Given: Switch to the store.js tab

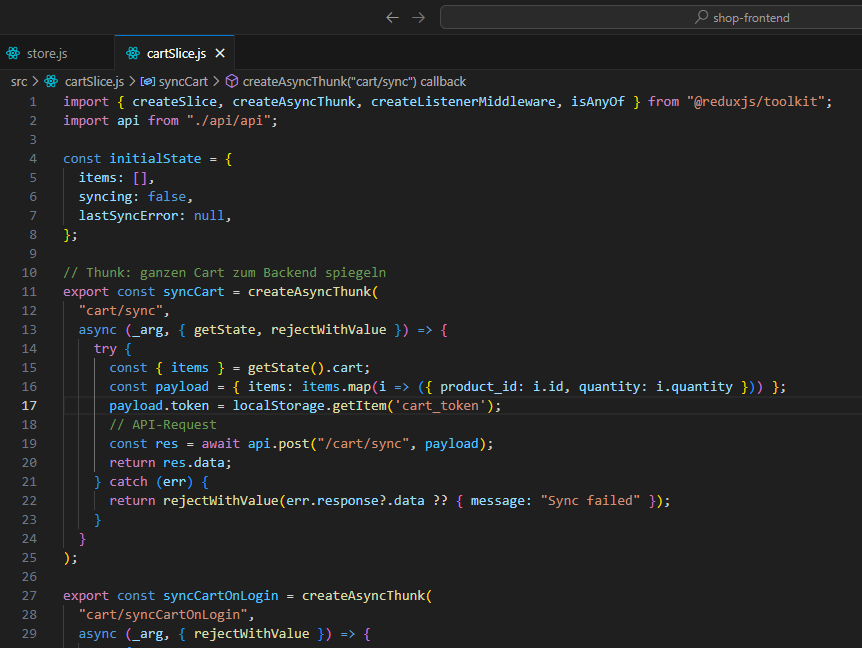Looking at the screenshot, I should [46, 53].
